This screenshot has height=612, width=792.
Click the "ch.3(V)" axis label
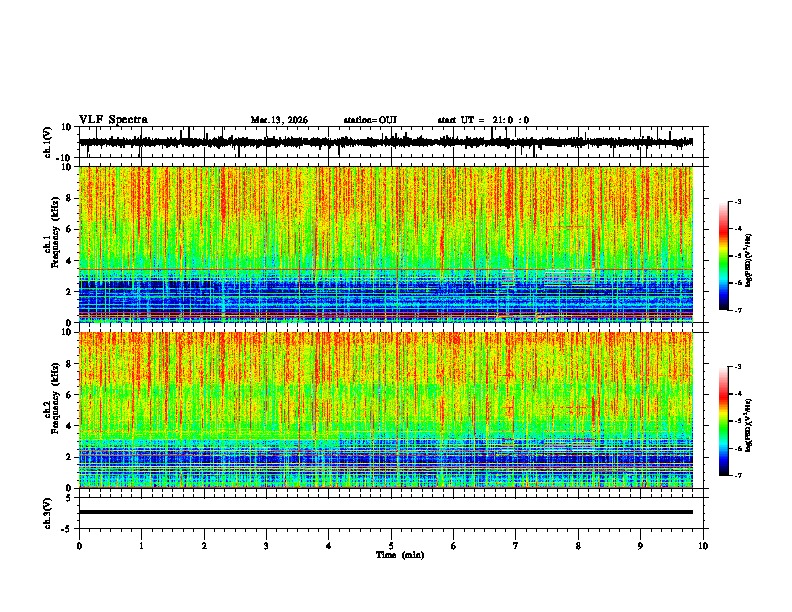(x=47, y=513)
